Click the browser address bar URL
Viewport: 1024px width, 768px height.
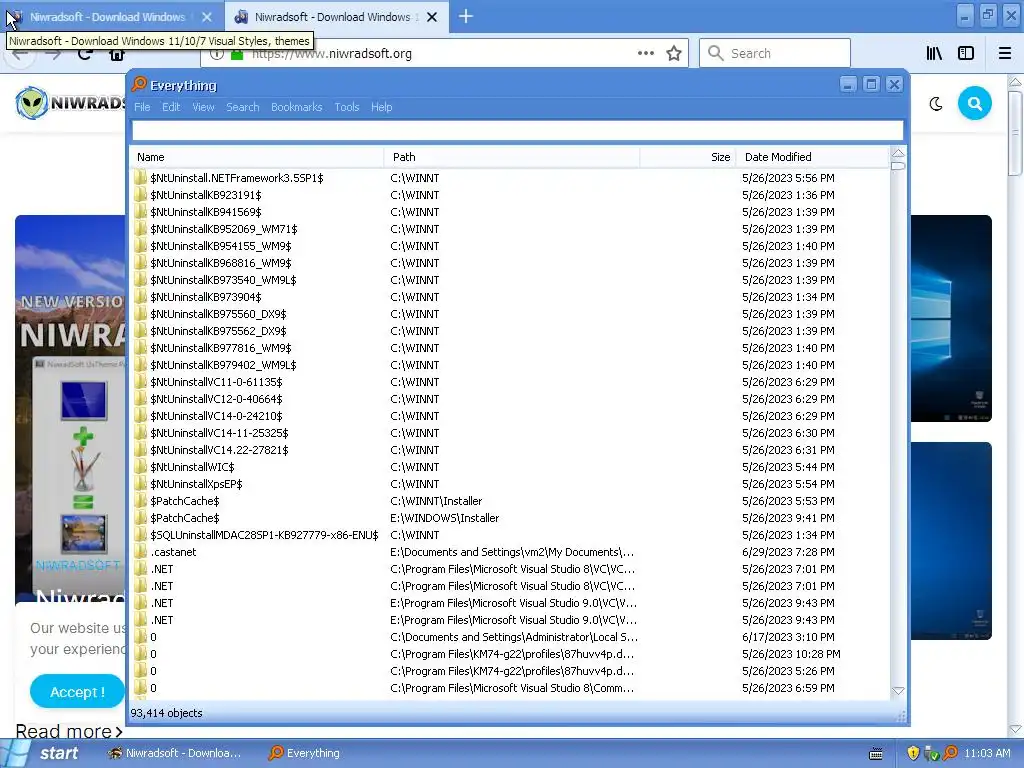coord(332,54)
